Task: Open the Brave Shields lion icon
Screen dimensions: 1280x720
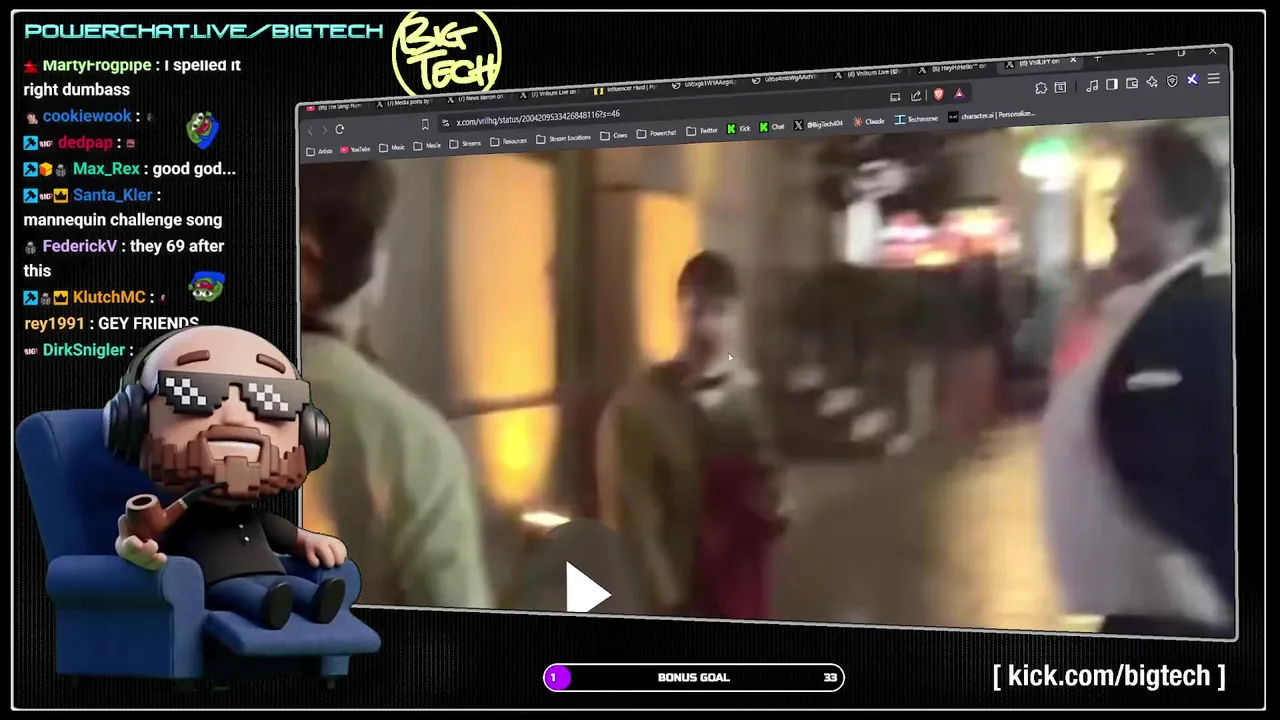Action: click(938, 94)
